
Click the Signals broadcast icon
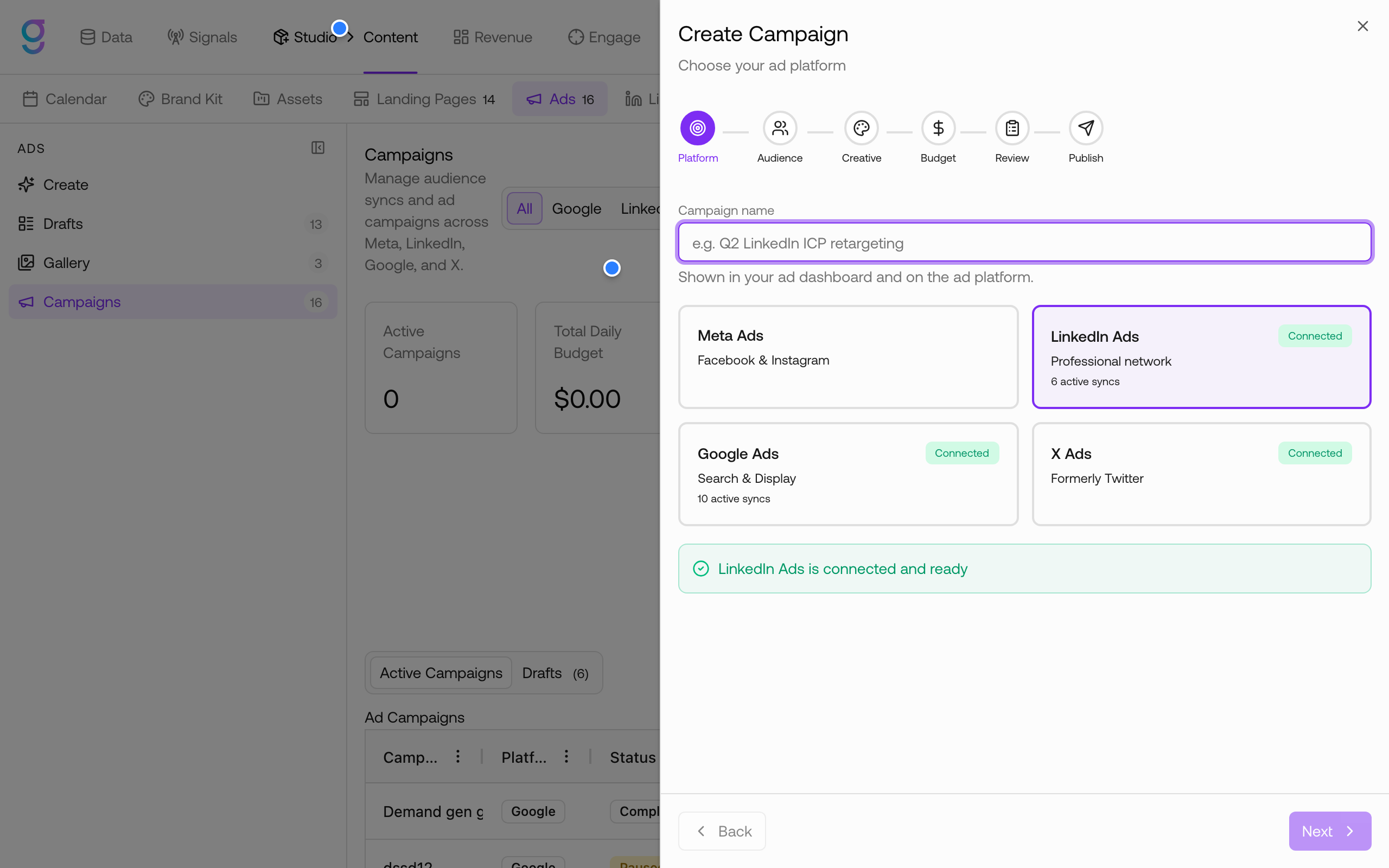coord(175,37)
